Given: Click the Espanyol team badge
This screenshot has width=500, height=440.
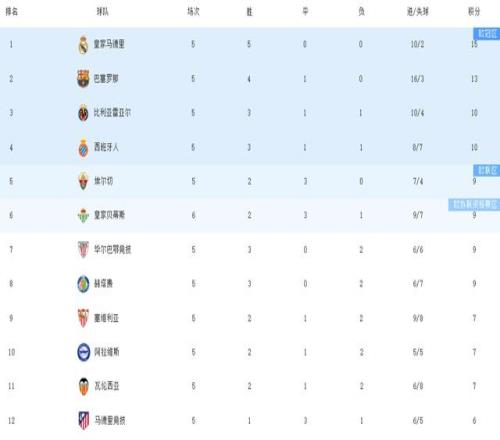Looking at the screenshot, I should click(x=83, y=147).
